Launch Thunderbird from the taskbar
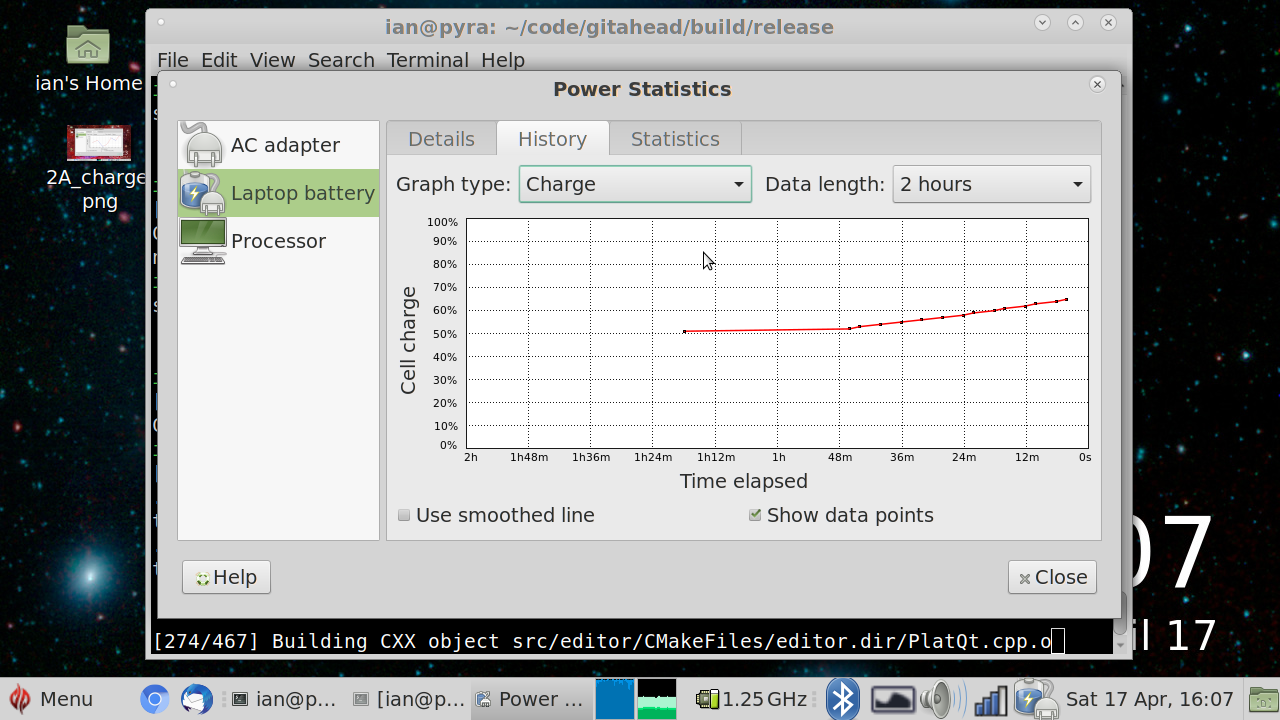This screenshot has width=1280, height=720. (x=196, y=699)
